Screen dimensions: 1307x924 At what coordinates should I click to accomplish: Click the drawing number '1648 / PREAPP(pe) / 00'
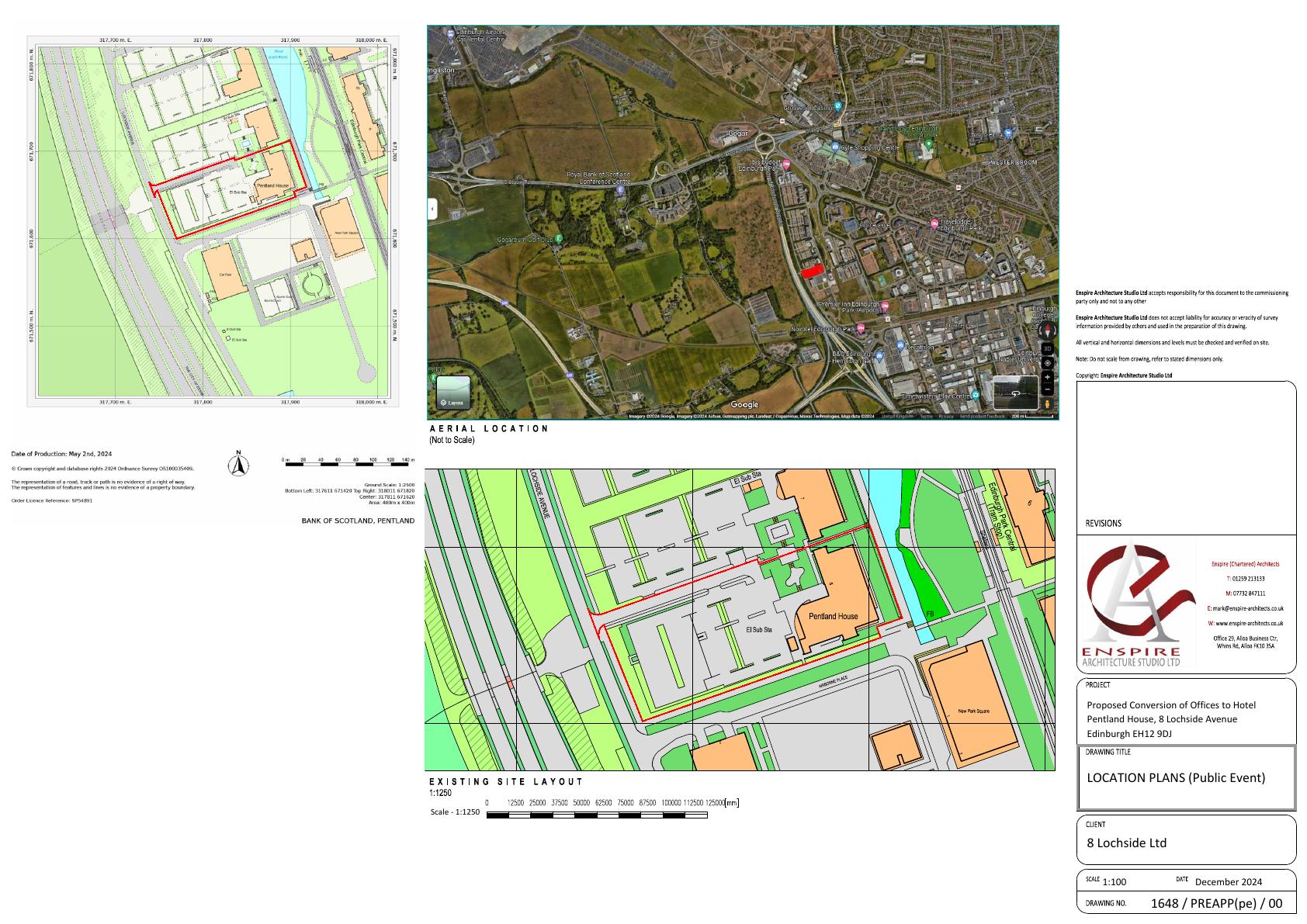(1216, 903)
